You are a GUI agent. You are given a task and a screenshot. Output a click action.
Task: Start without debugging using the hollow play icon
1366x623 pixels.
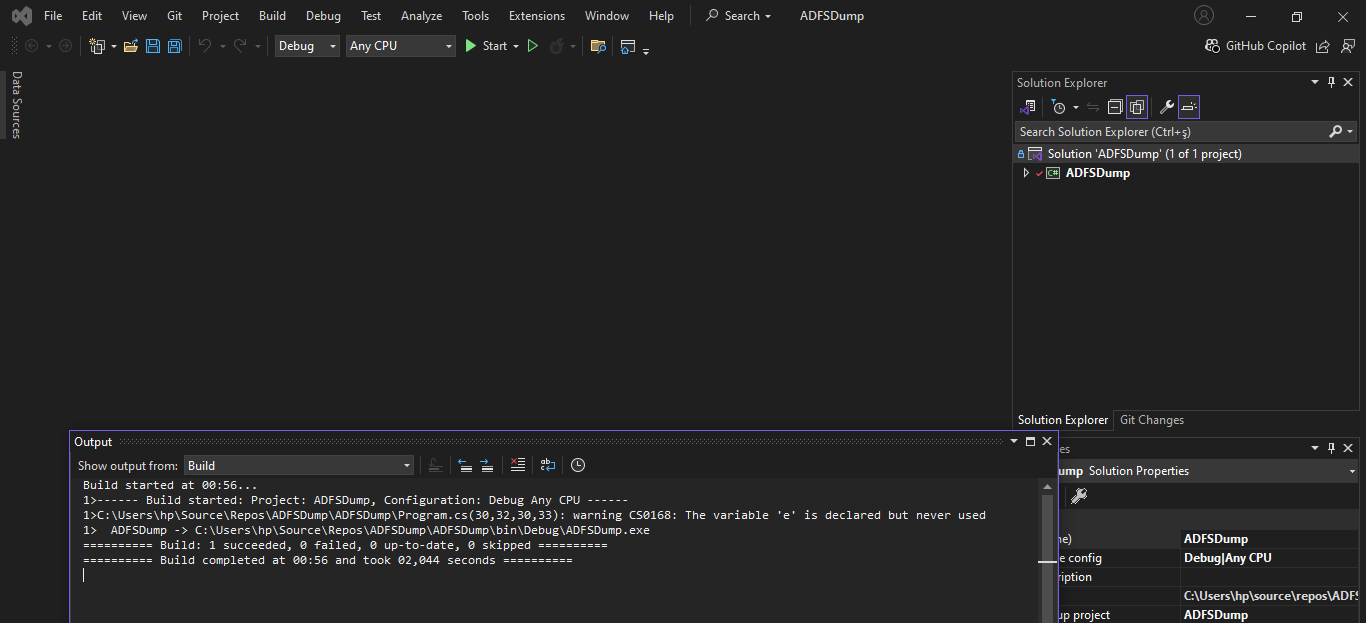533,46
